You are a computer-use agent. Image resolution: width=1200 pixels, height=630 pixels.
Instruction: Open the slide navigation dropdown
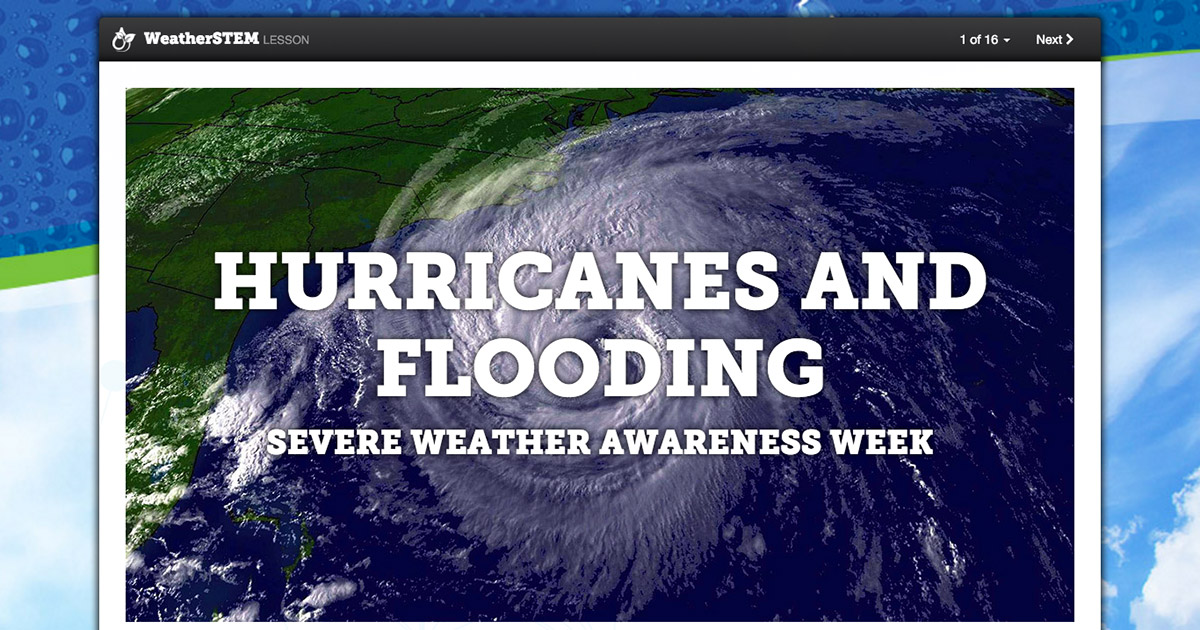pos(985,40)
